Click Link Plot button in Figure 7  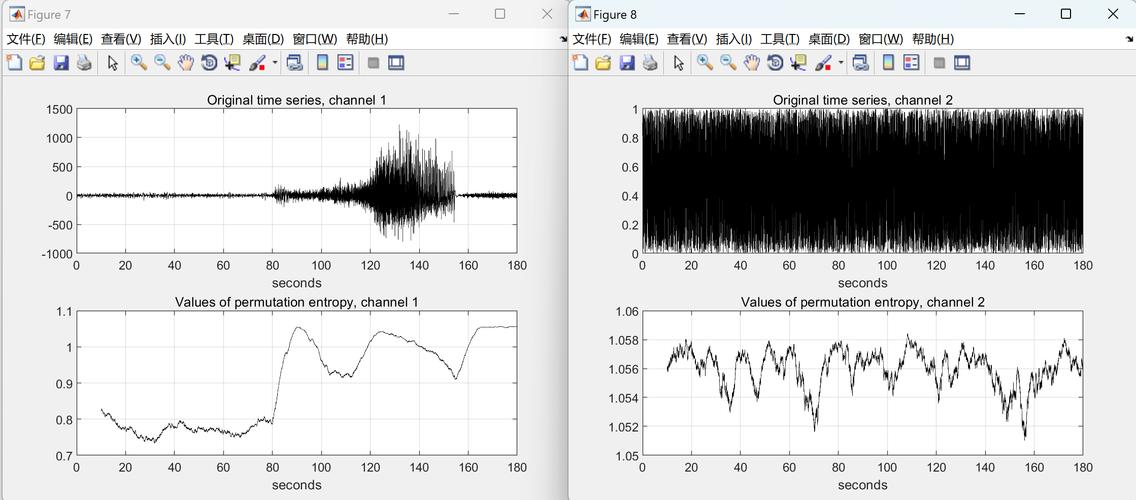click(295, 63)
